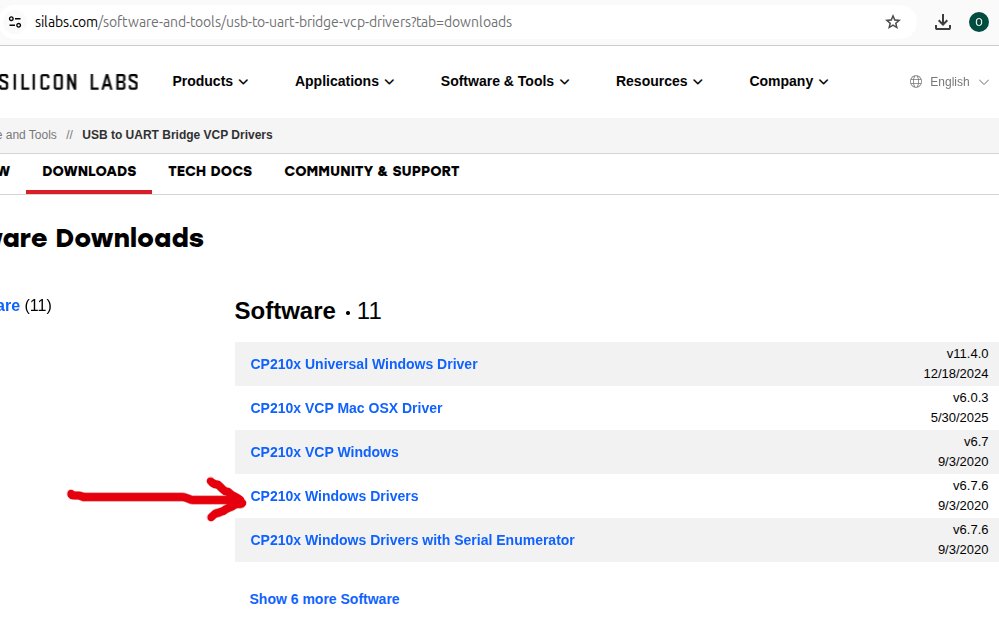The image size is (999, 627).
Task: Click the CP210x Windows Drivers link
Action: point(334,496)
